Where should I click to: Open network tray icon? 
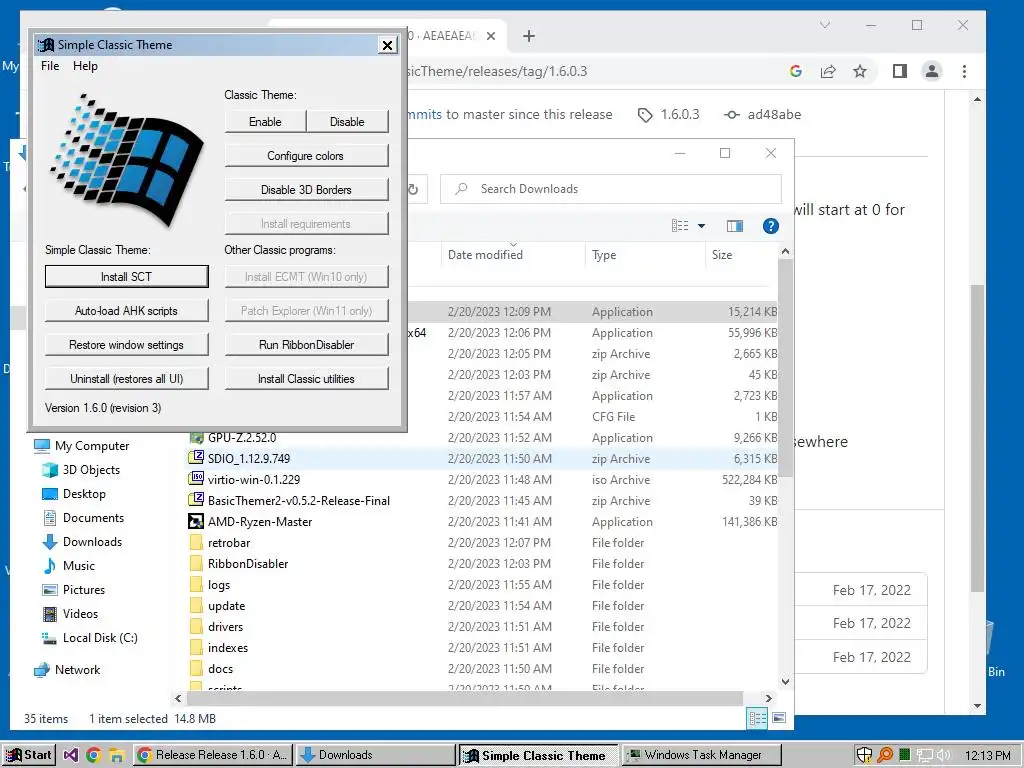924,756
